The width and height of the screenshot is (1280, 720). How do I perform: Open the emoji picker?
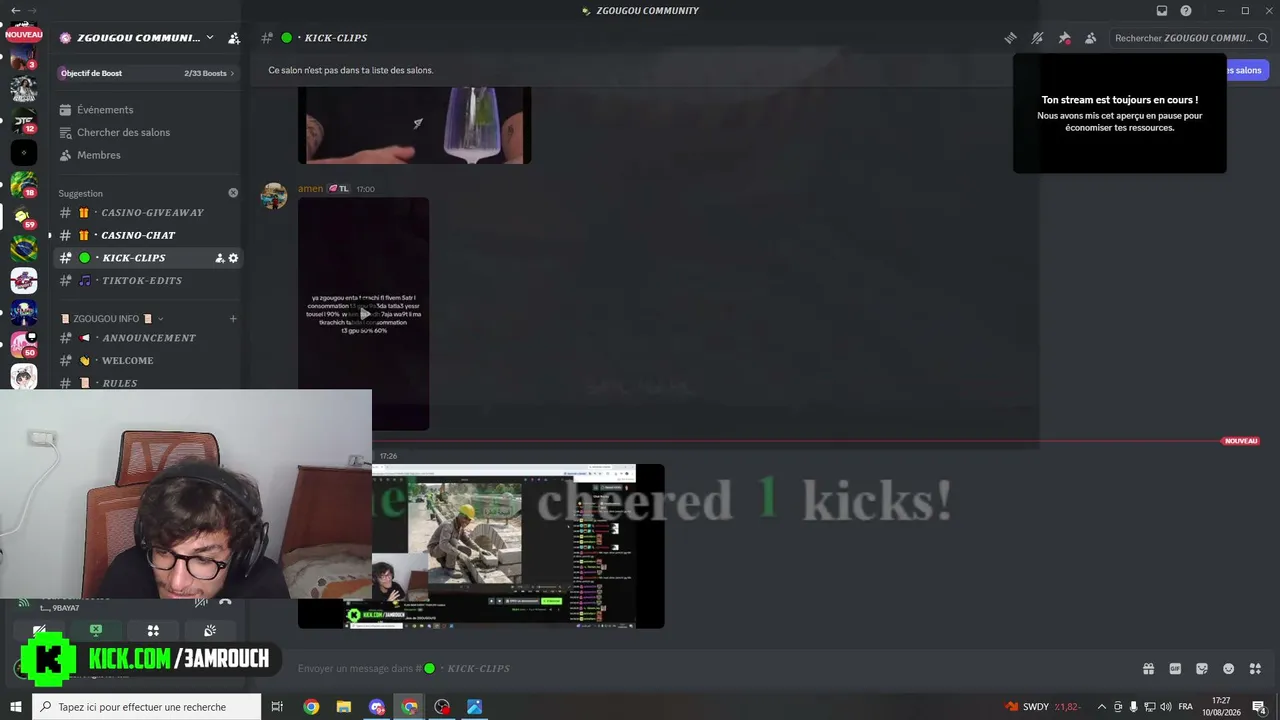(1229, 669)
